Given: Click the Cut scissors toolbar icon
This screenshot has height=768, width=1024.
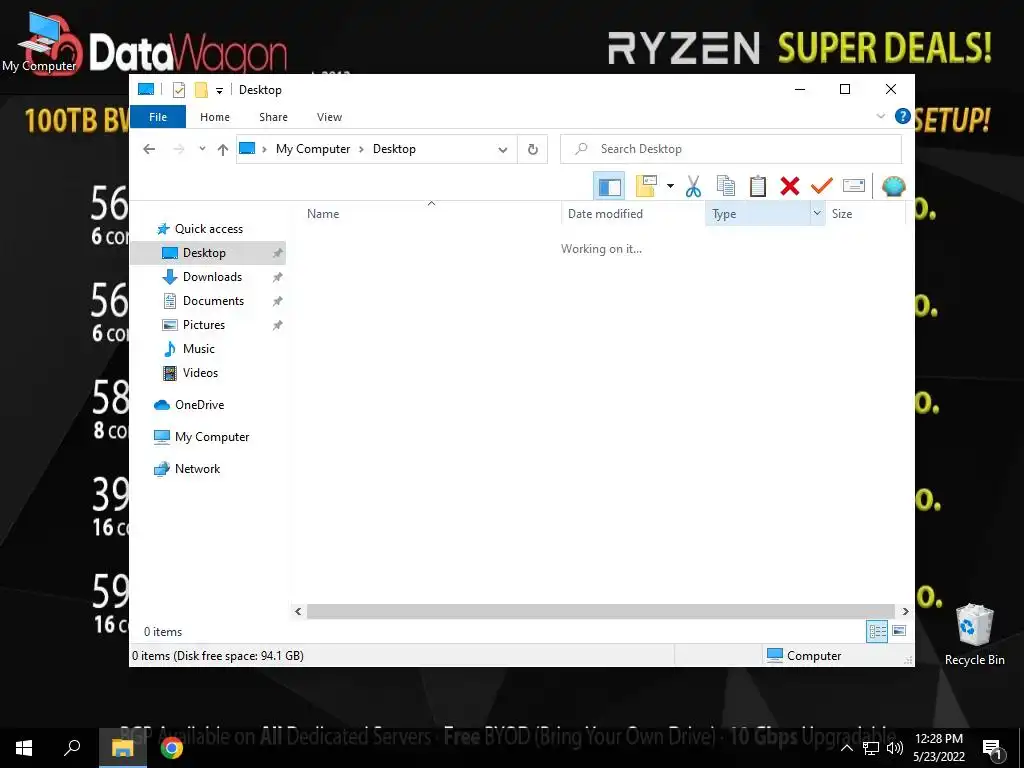Looking at the screenshot, I should coord(693,186).
